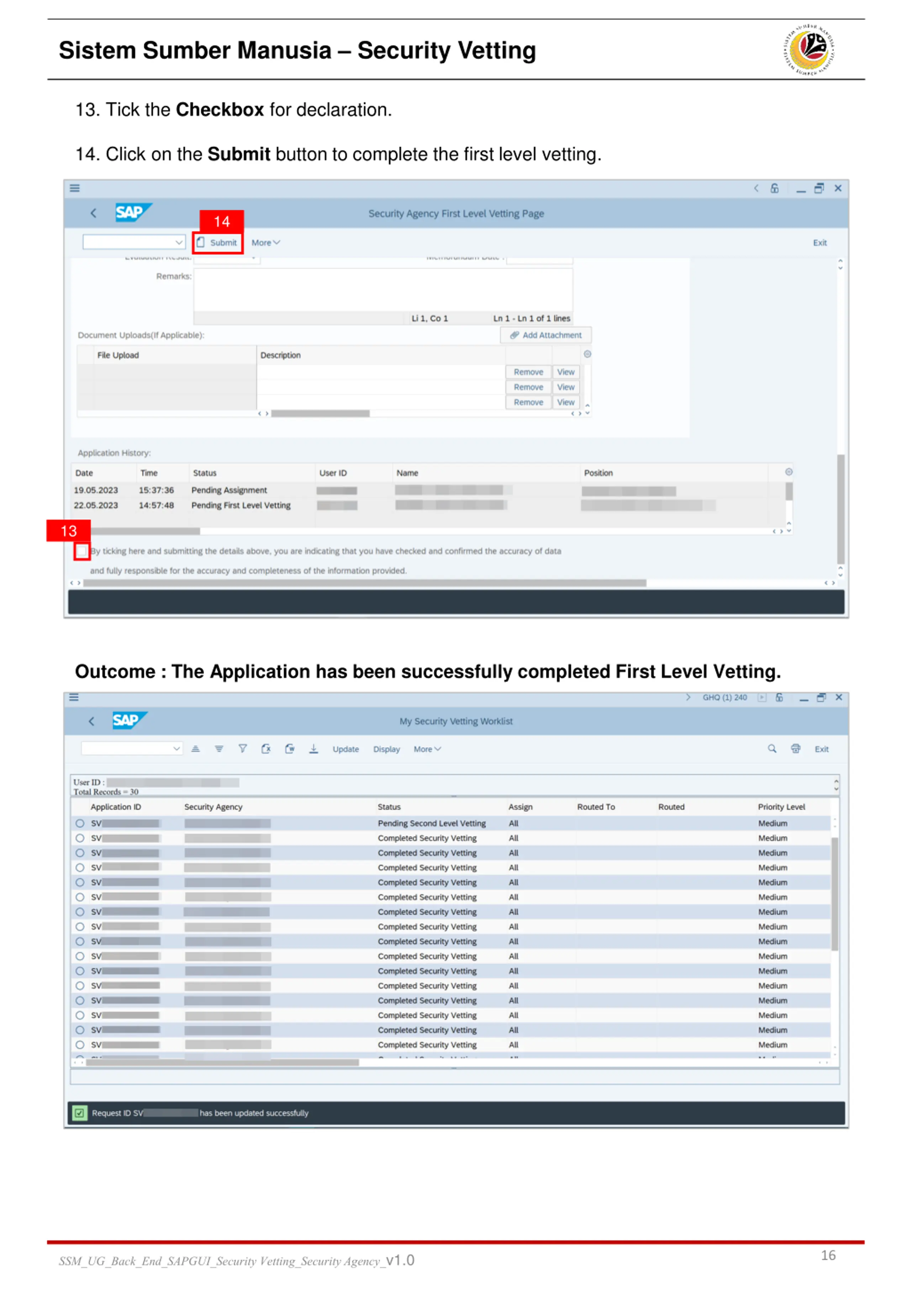The height and width of the screenshot is (1316, 911).
Task: Expand More menu beside Submit
Action: pos(266,243)
